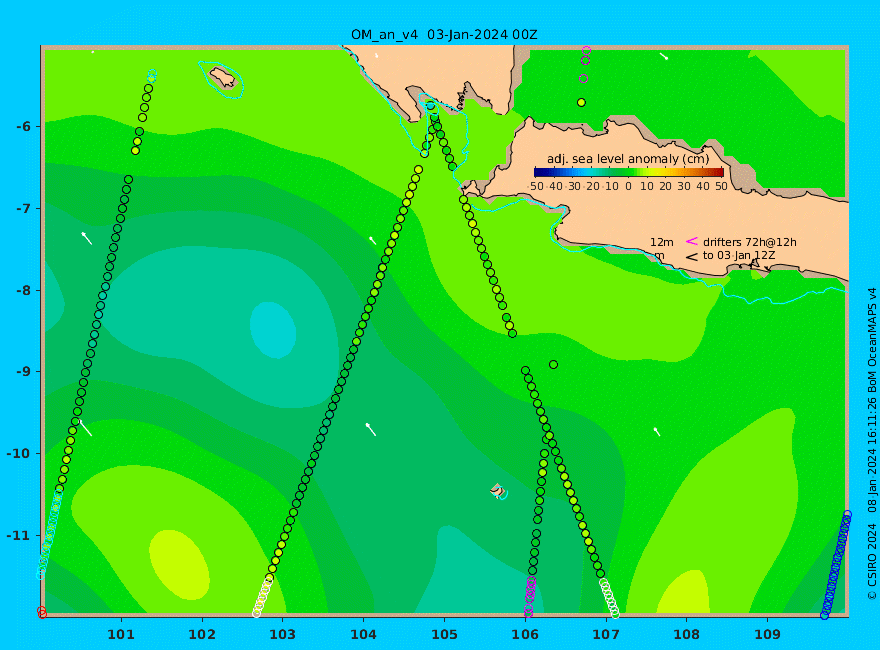Select the '-9' latitude axis label
Image resolution: width=880 pixels, height=650 pixels.
click(24, 372)
